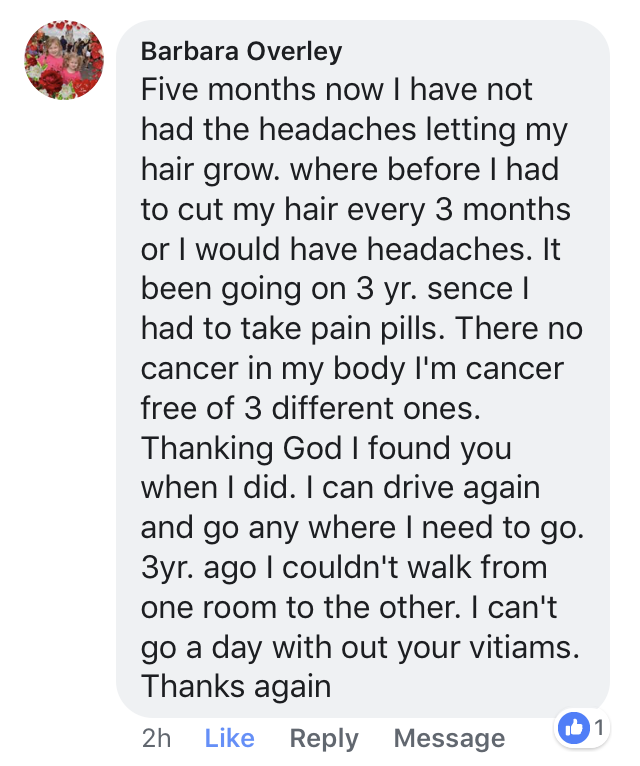Select the line "Thanking God I found you"
This screenshot has width=640, height=766.
[x=326, y=448]
